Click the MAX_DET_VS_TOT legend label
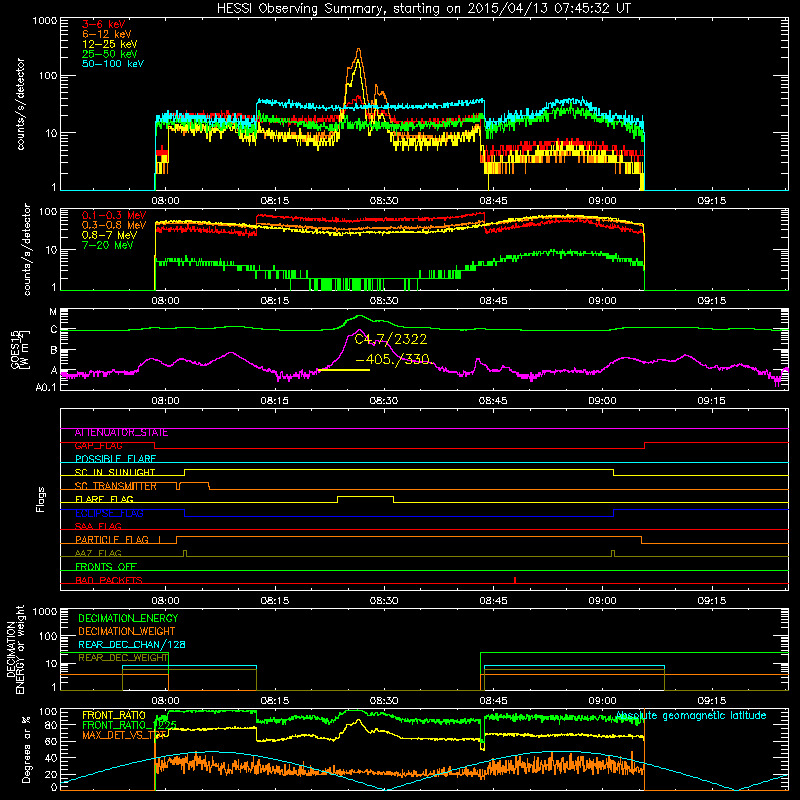Viewport: 800px width, 800px height. click(124, 735)
